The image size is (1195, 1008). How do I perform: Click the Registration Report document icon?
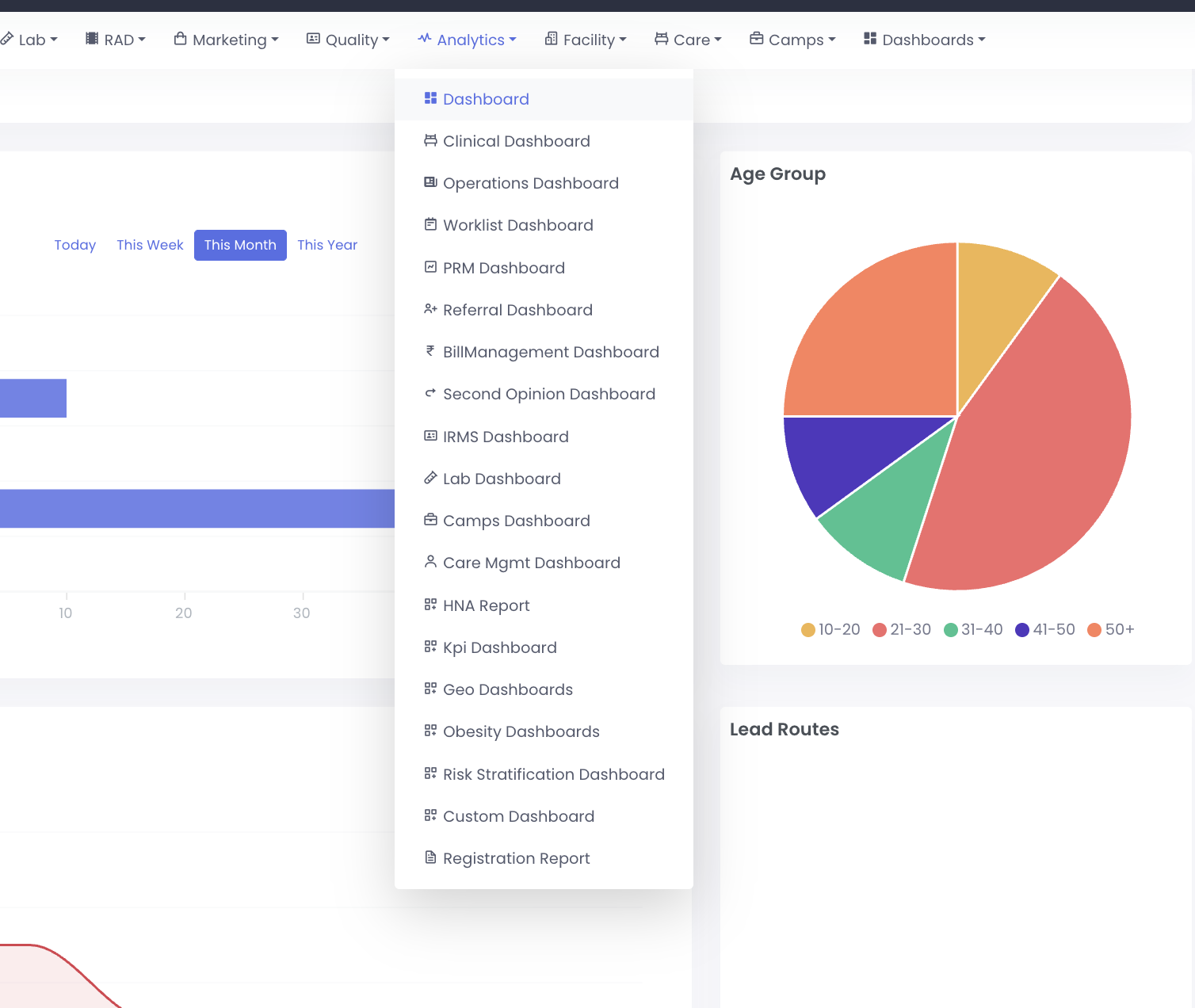[430, 857]
